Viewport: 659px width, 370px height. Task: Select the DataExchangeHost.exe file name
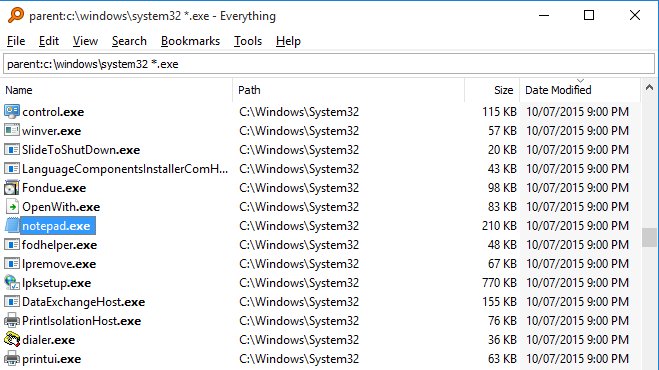[84, 302]
